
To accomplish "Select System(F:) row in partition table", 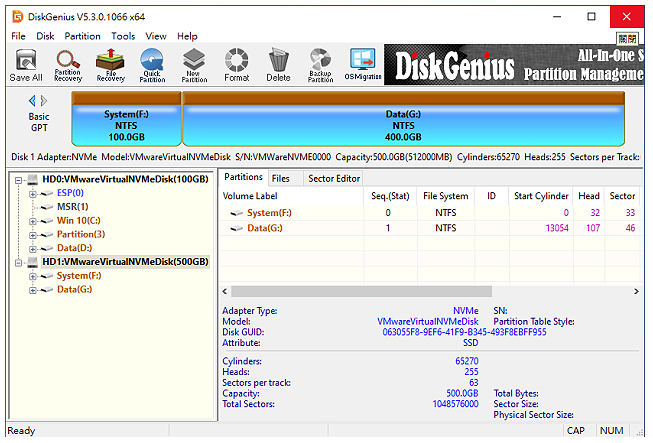I will (430, 213).
